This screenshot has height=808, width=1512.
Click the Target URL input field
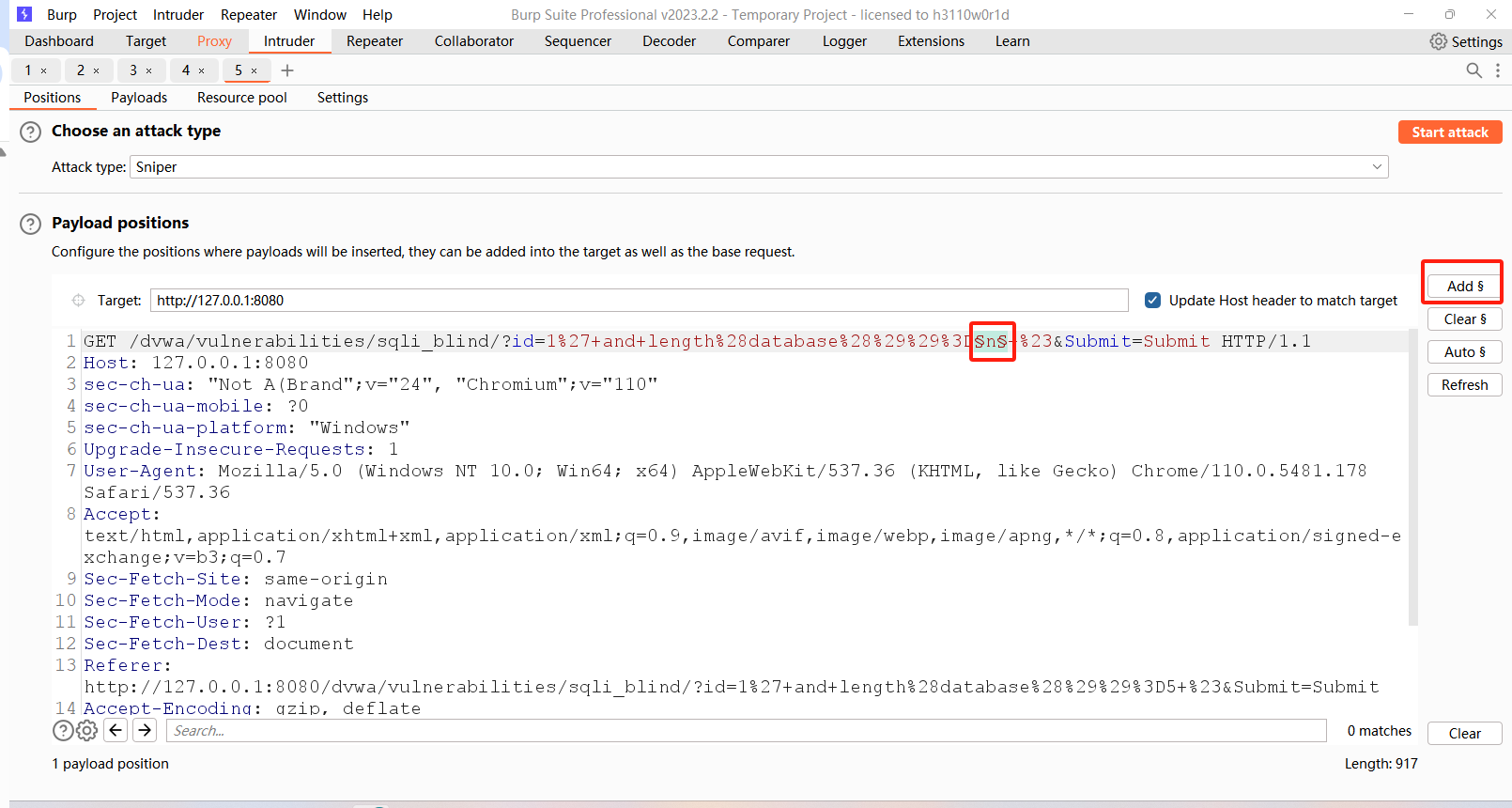639,301
